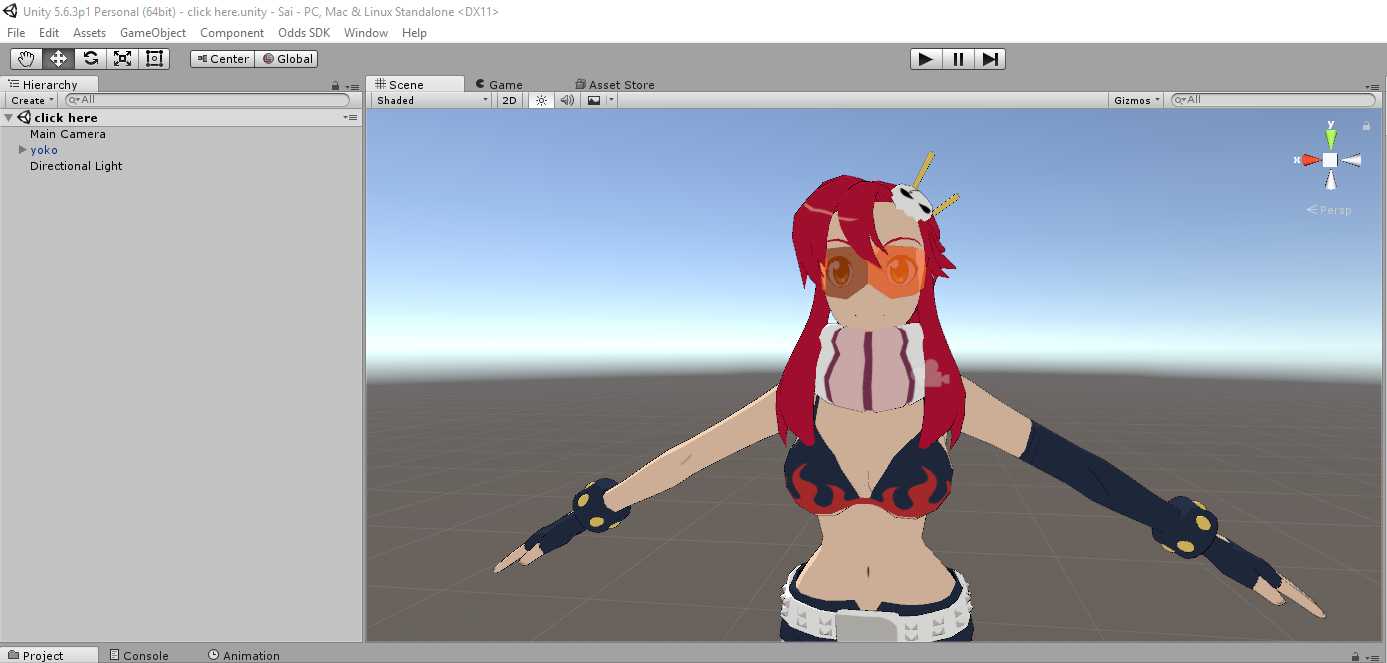This screenshot has height=663, width=1387.
Task: Click the green Y axis cone on gizmo
Action: (1331, 137)
